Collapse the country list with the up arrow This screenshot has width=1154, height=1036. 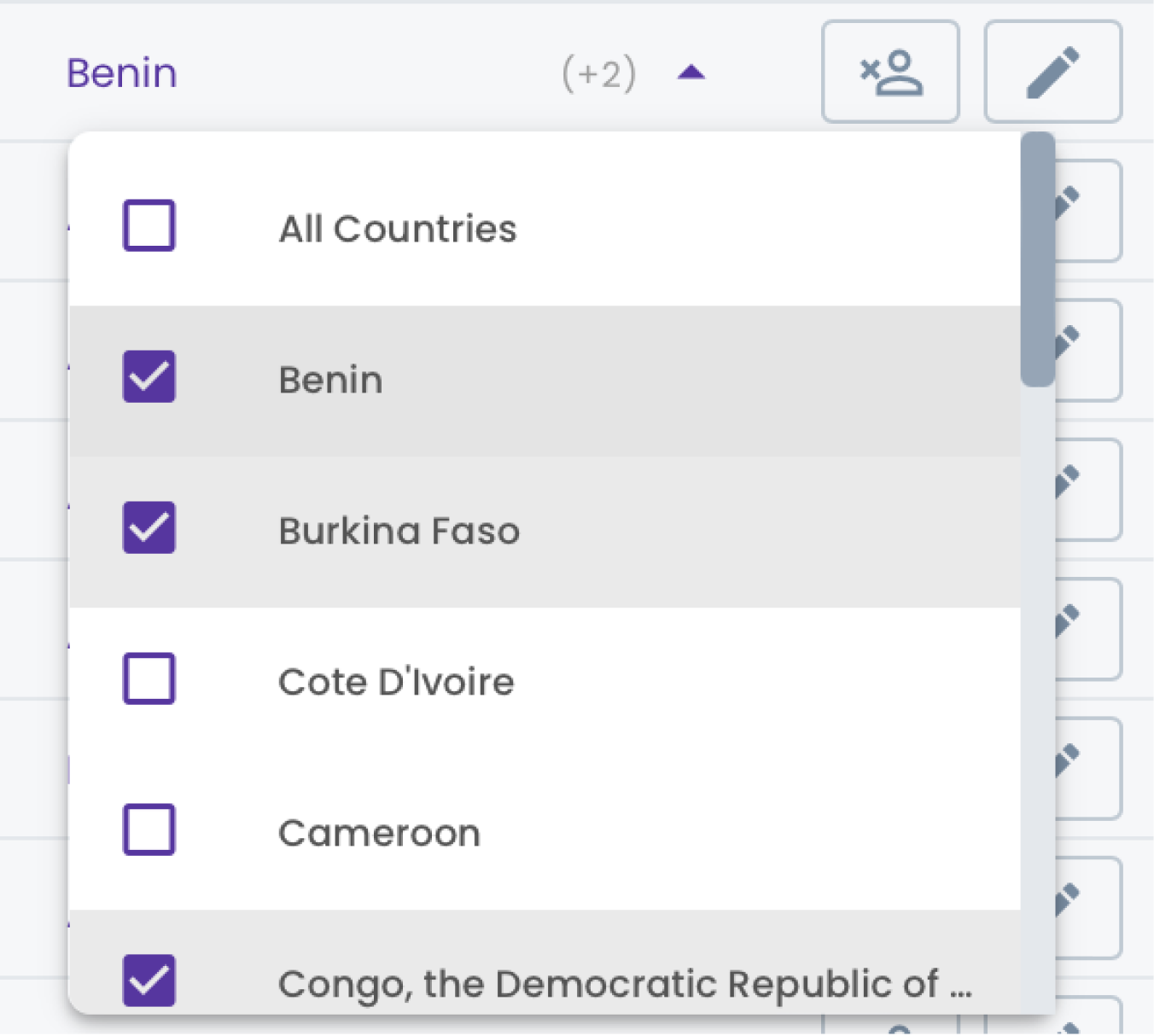(691, 73)
